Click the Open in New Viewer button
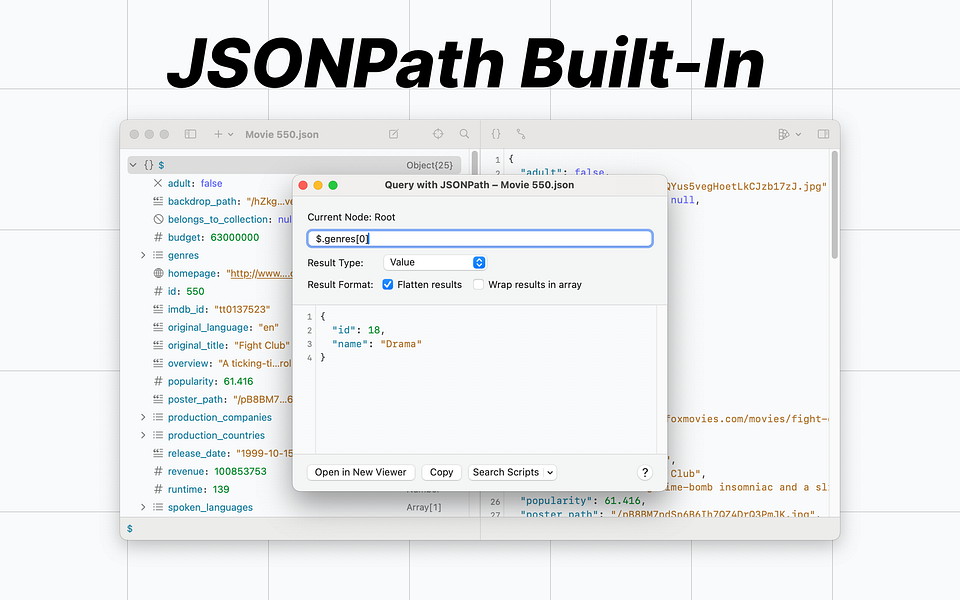The height and width of the screenshot is (600, 960). pos(361,472)
